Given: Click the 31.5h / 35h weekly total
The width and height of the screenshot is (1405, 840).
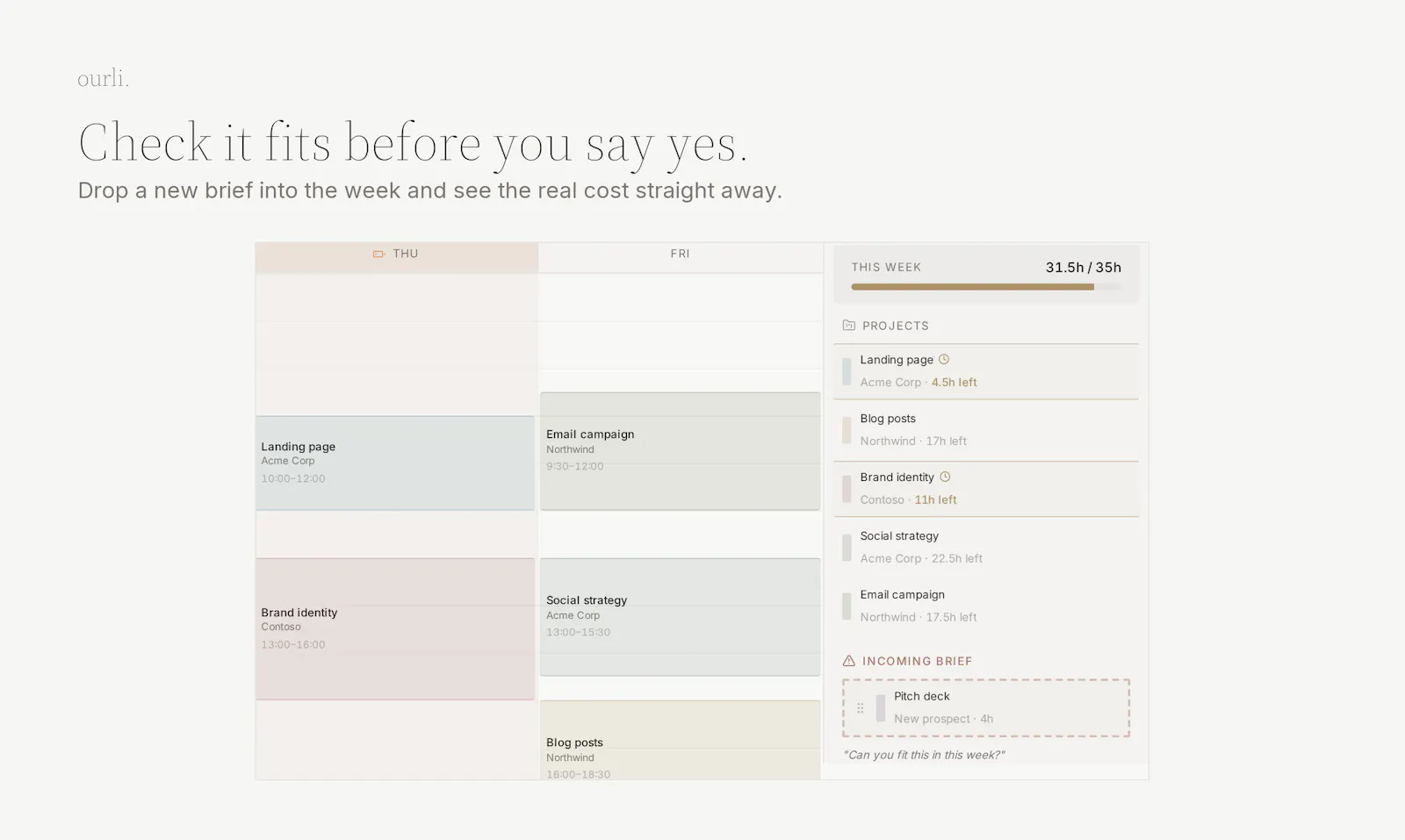Looking at the screenshot, I should (x=1084, y=268).
